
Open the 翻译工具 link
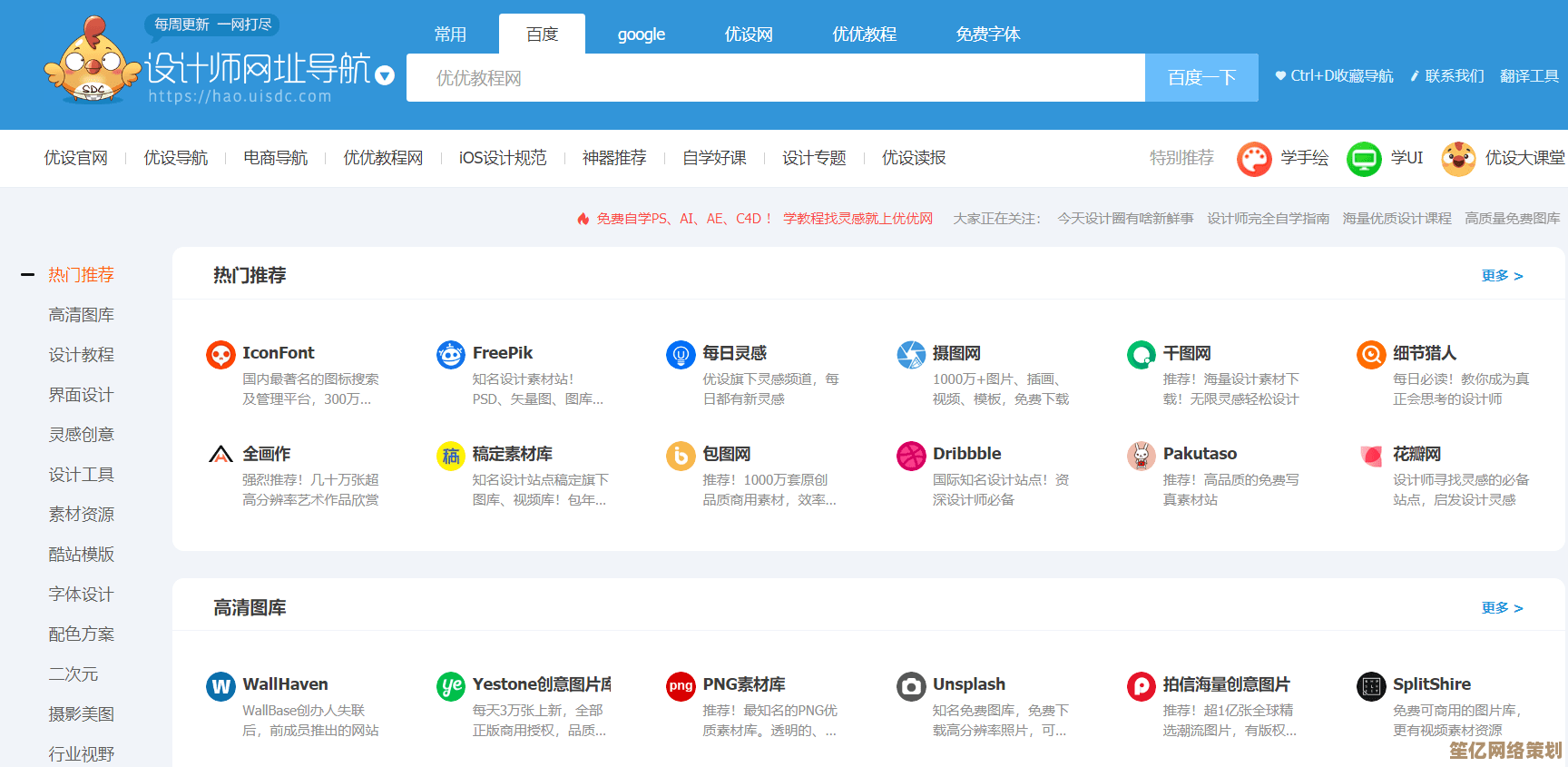point(1529,76)
